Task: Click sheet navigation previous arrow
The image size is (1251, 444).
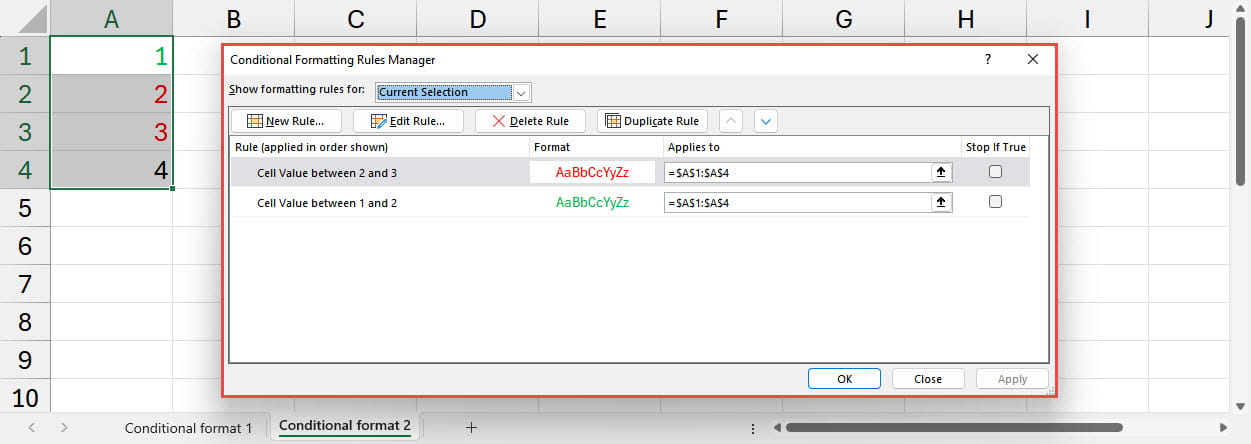Action: [32, 427]
